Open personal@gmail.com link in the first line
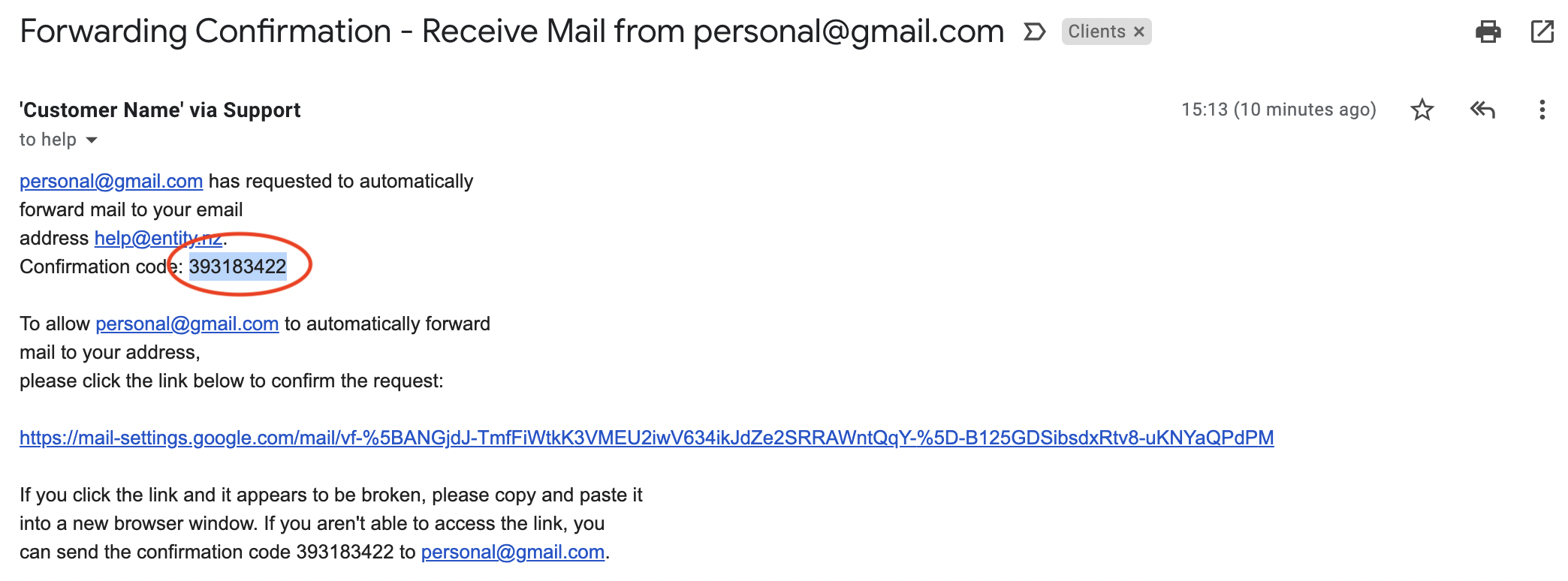The width and height of the screenshot is (1568, 581). (x=111, y=181)
